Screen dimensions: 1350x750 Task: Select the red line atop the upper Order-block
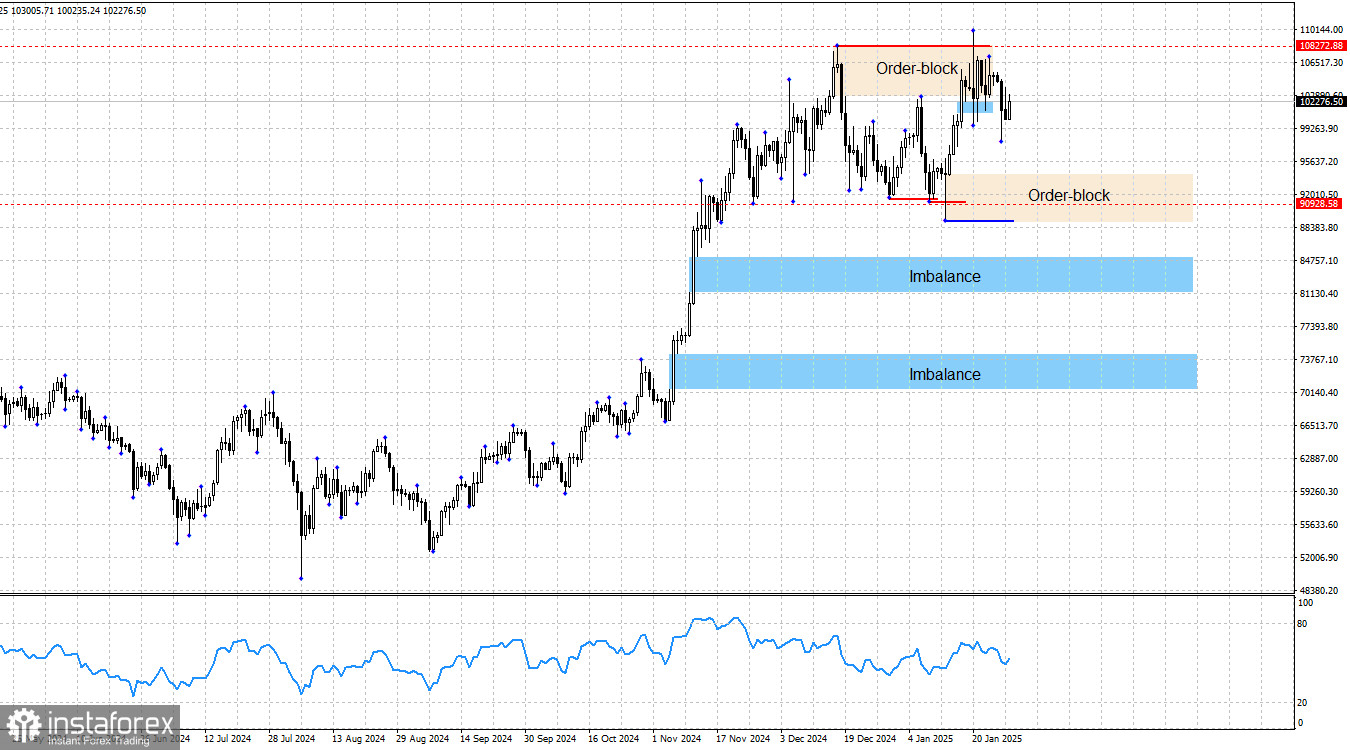click(914, 46)
